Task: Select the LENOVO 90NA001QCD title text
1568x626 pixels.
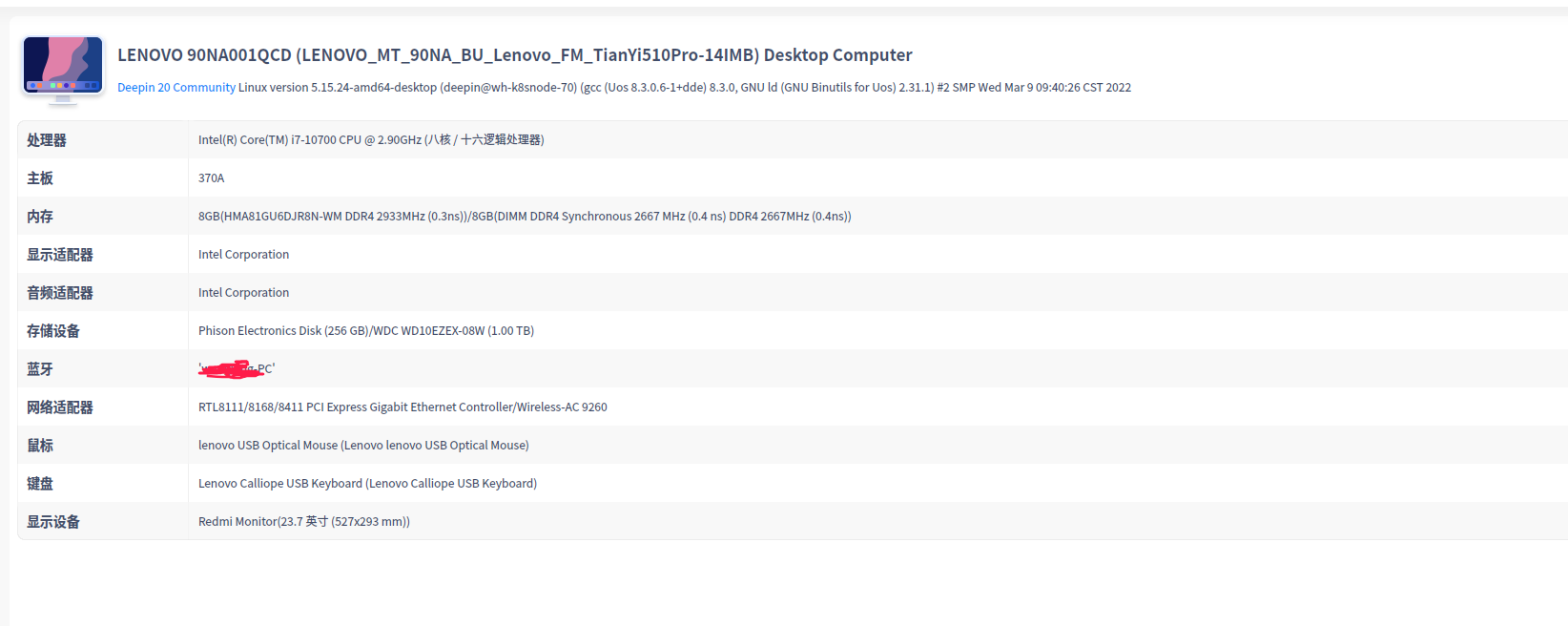Action: (515, 55)
